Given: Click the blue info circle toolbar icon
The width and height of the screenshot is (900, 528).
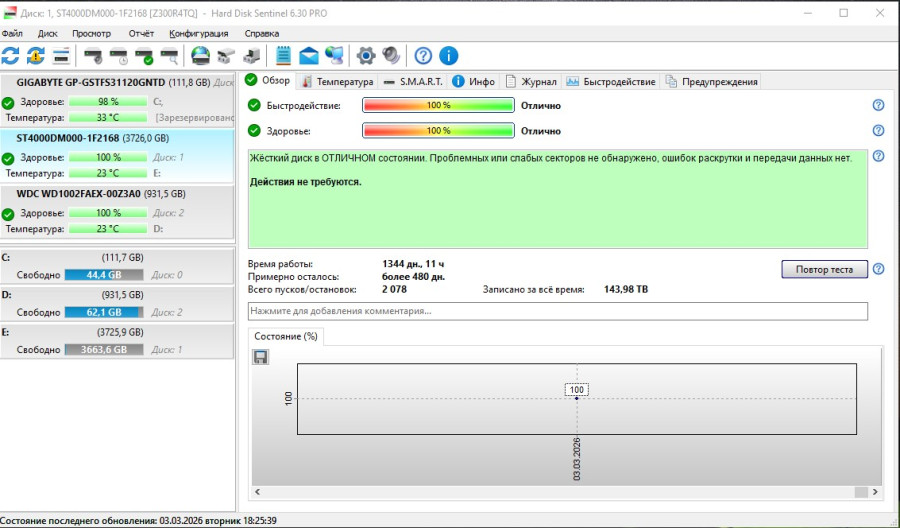Looking at the screenshot, I should pos(449,55).
